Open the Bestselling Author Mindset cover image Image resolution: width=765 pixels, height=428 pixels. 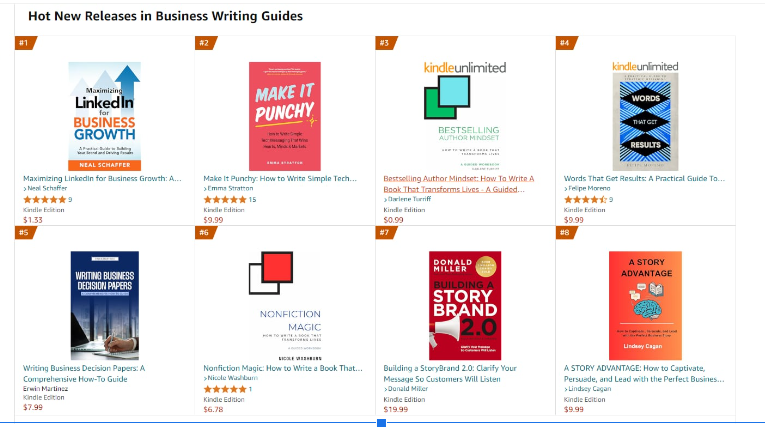click(464, 113)
